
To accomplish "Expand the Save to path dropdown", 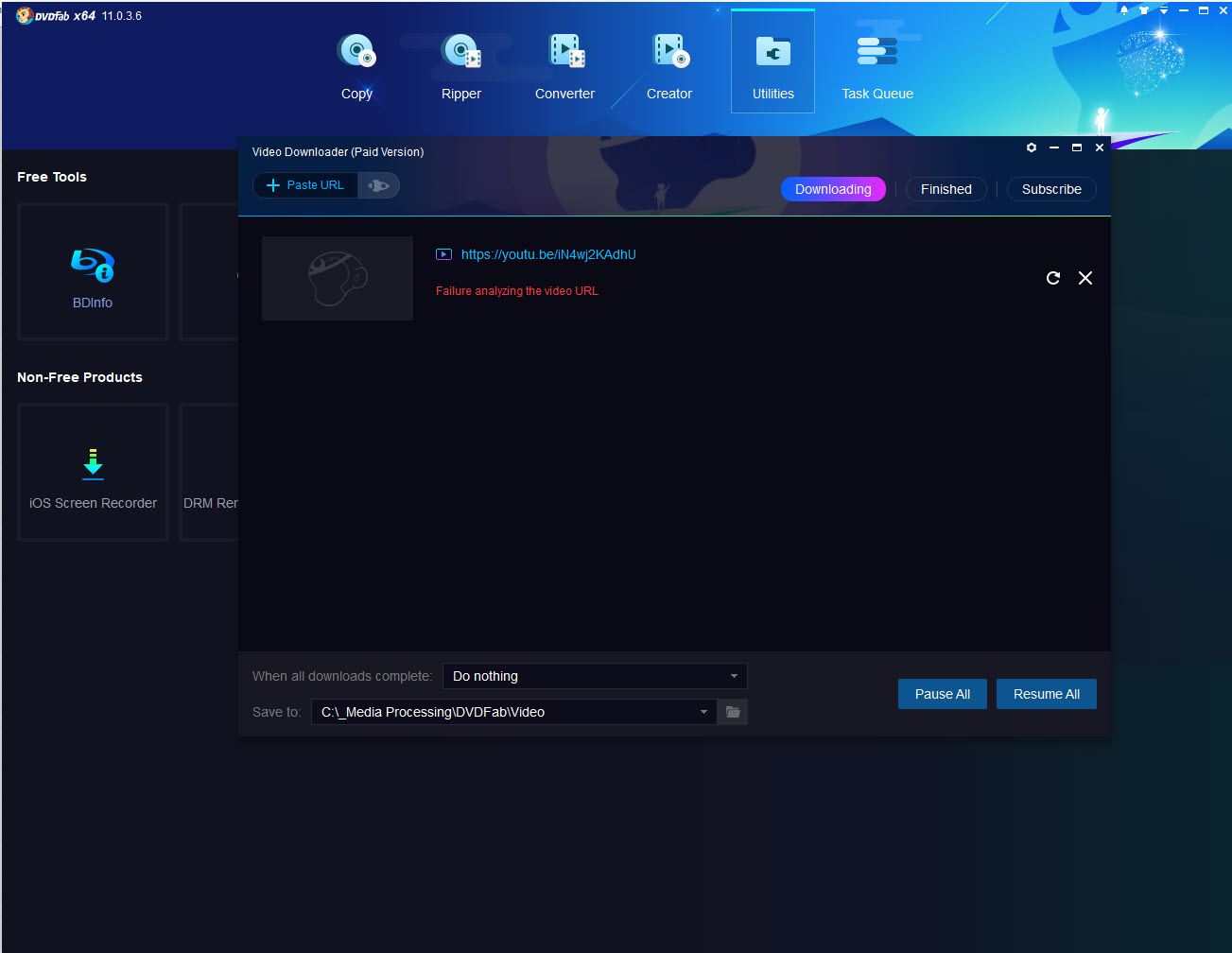I will [x=703, y=712].
